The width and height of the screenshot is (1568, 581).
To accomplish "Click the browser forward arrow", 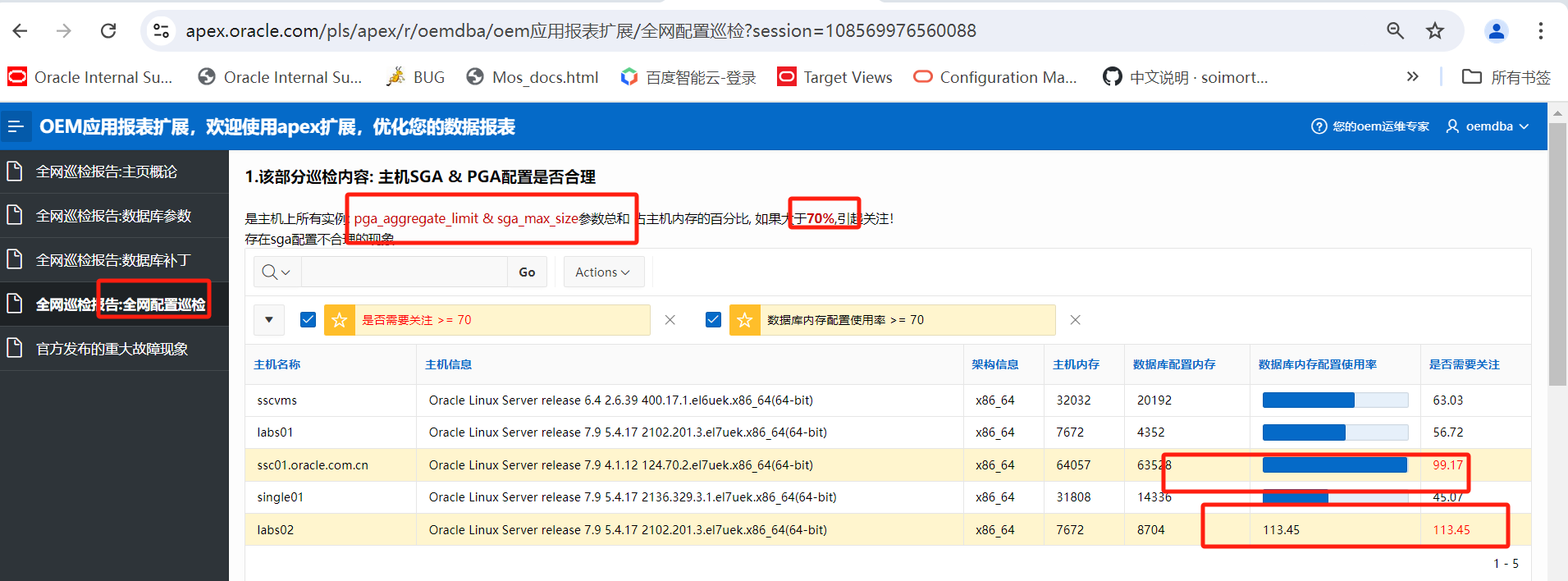I will (64, 31).
